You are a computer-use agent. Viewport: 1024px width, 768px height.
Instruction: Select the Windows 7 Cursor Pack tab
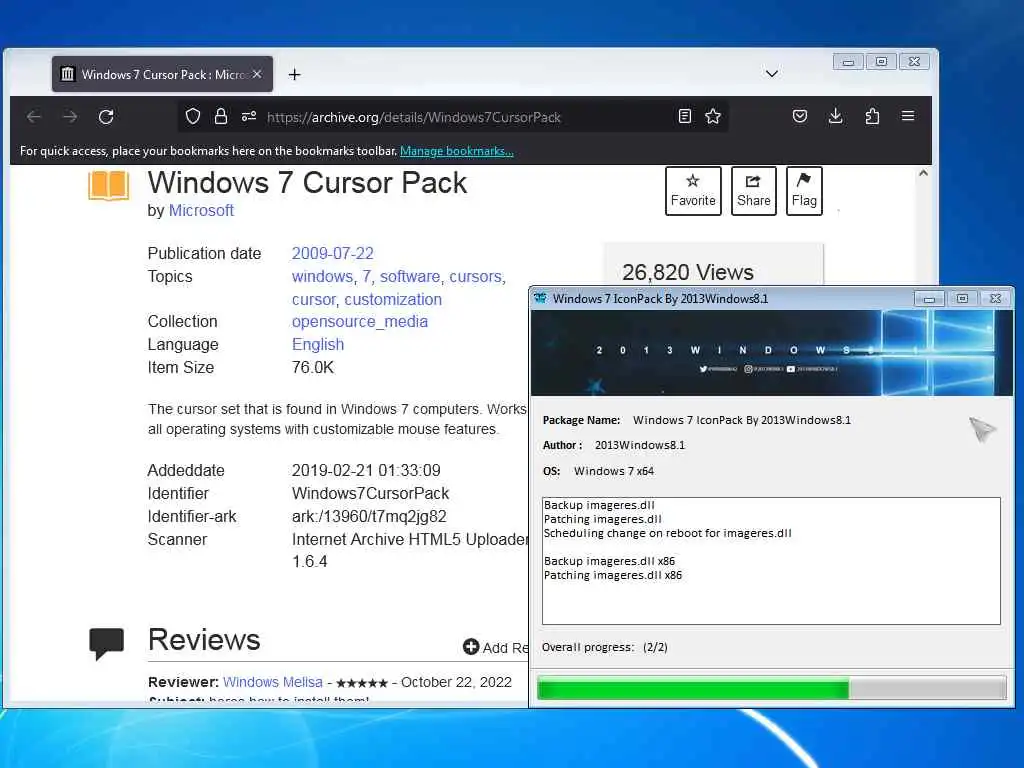(162, 74)
